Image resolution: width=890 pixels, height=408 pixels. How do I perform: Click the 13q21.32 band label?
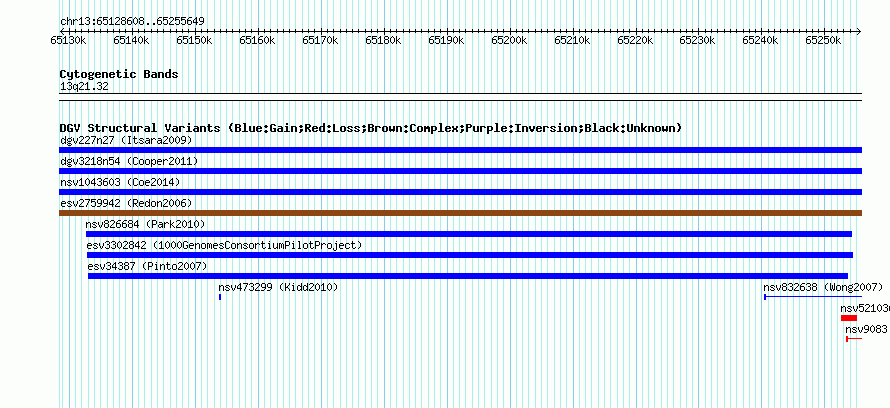[x=84, y=87]
